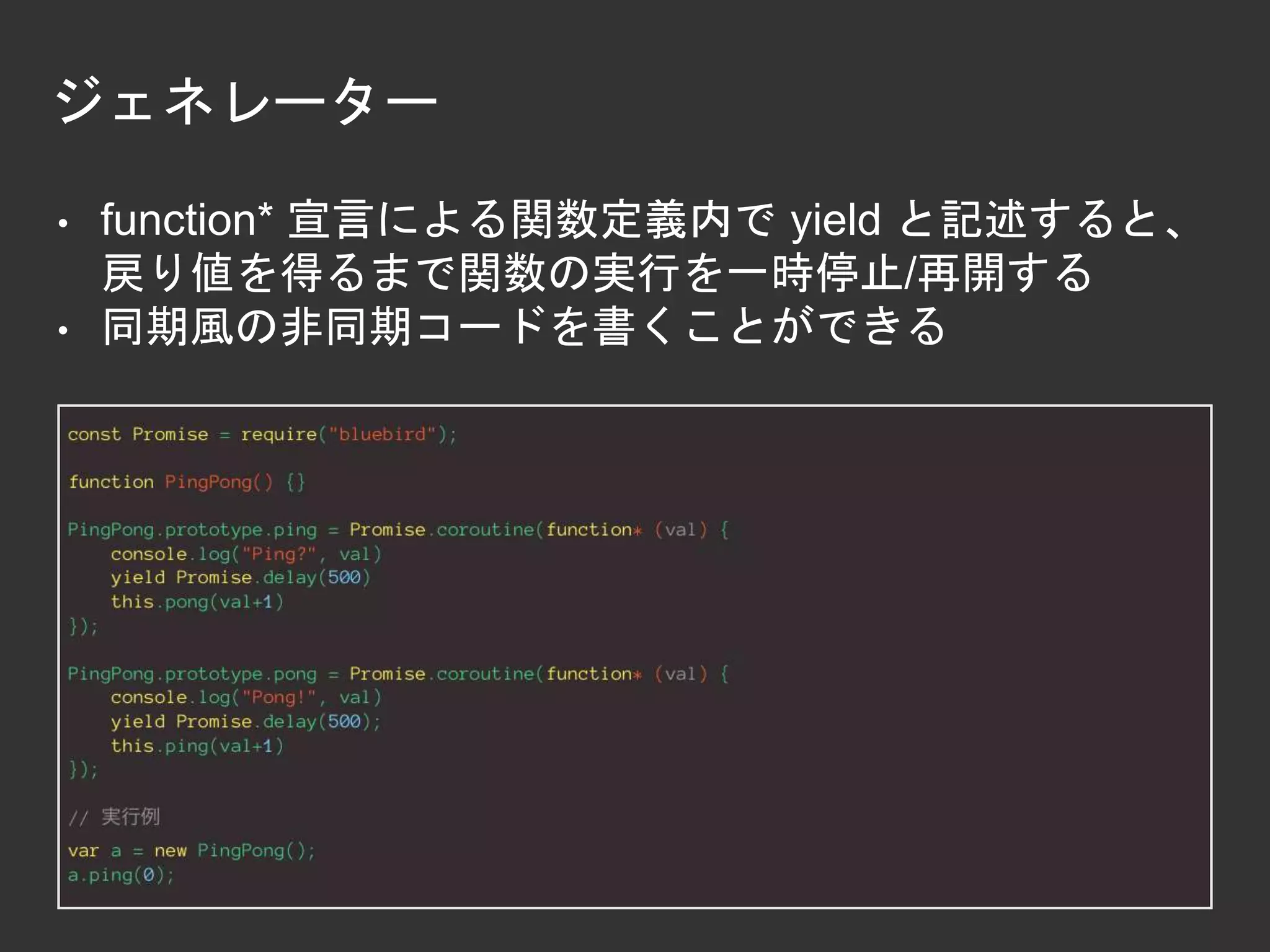Click the PingPong.prototype.ping assignment line
The width and height of the screenshot is (1270, 952).
(x=398, y=530)
